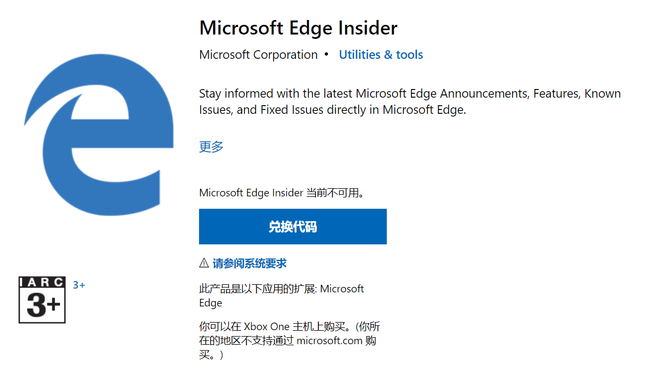Image resolution: width=670 pixels, height=376 pixels.
Task: Click the 兑换代码 button
Action: (293, 226)
